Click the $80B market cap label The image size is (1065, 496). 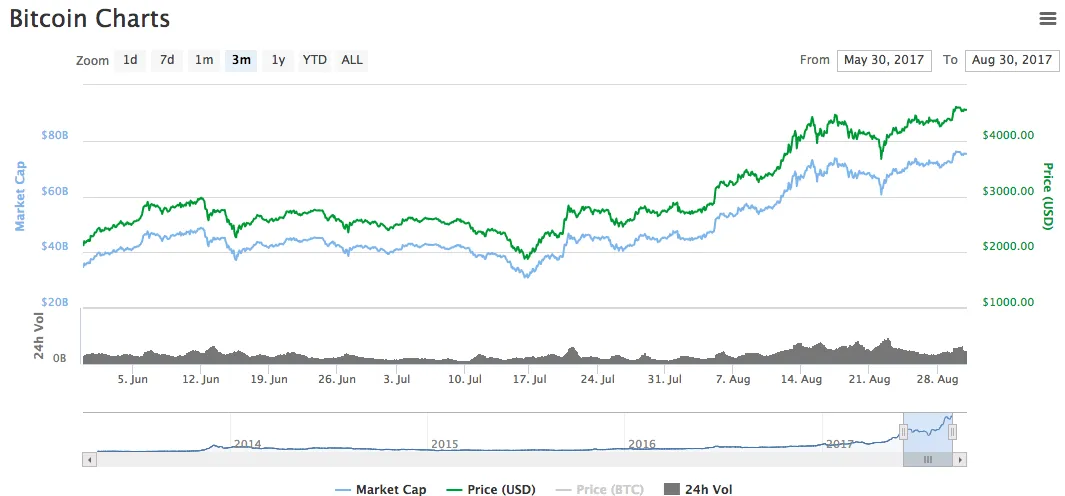(56, 136)
